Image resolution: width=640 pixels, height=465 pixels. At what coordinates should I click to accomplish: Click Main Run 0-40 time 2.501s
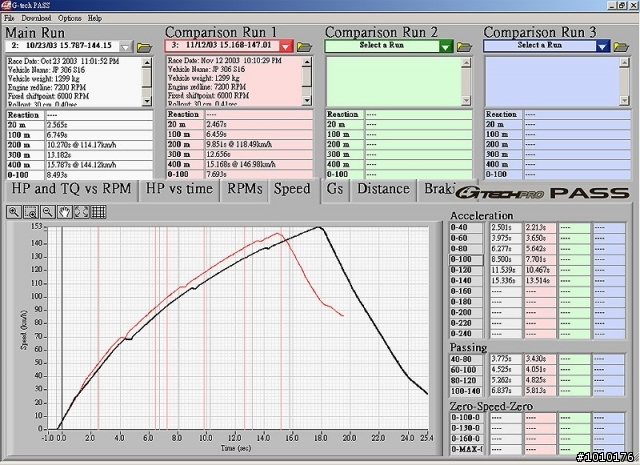[506, 228]
